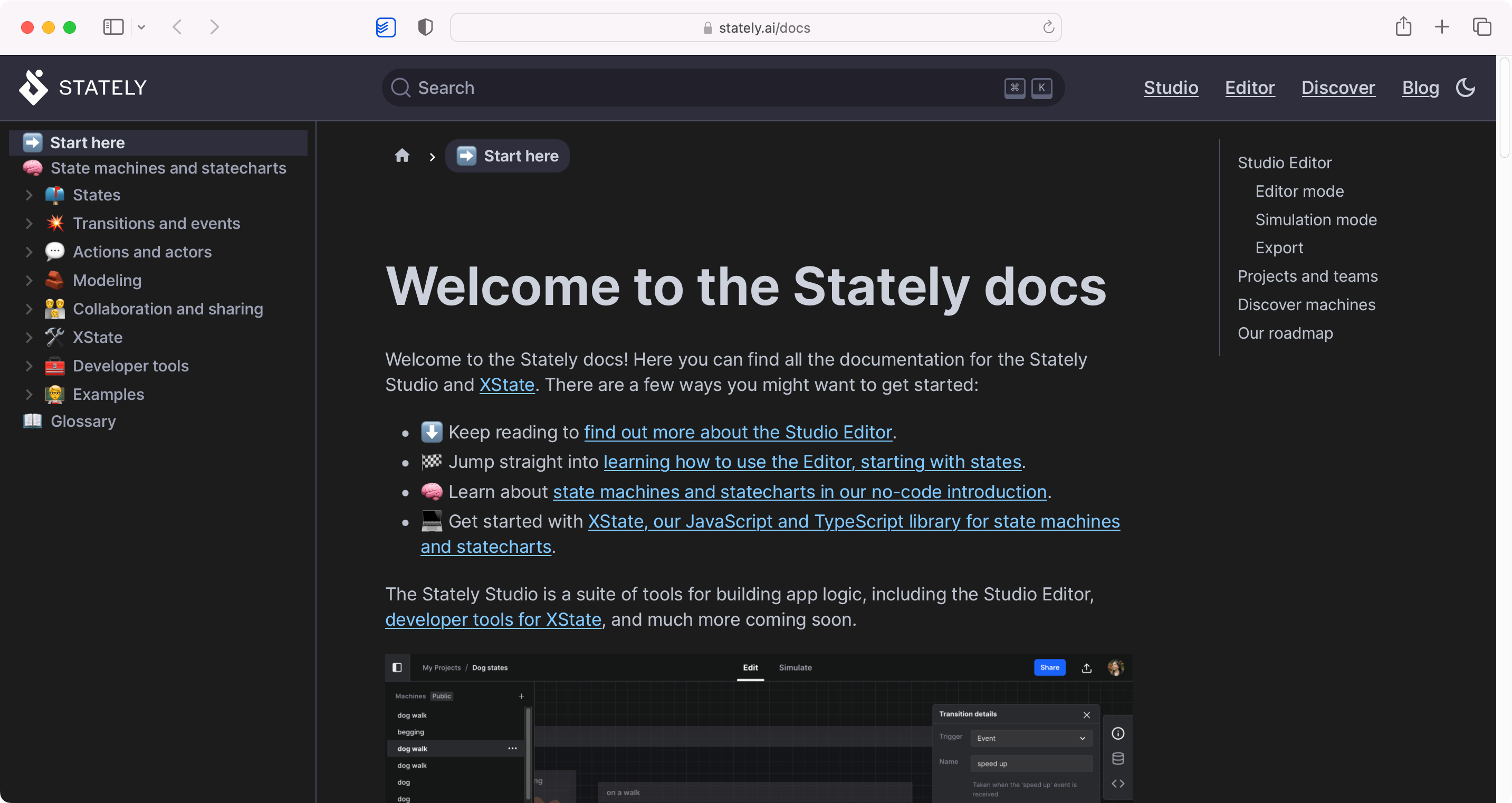The height and width of the screenshot is (803, 1512).
Task: Click the Studio editor screenshot image
Action: (758, 728)
